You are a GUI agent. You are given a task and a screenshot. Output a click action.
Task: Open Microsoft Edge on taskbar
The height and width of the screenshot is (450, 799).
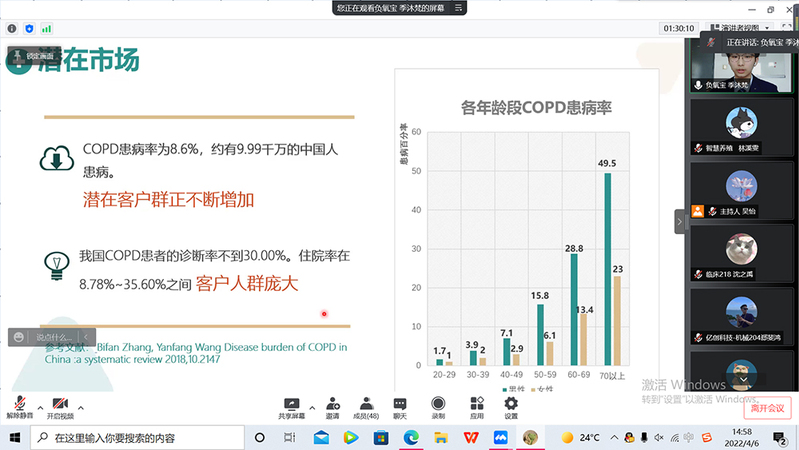coord(411,437)
